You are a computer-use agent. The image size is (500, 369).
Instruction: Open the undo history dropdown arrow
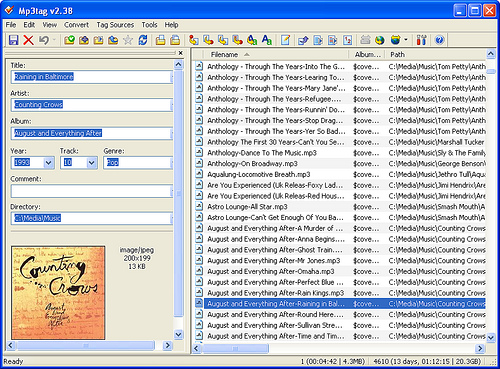tap(54, 40)
